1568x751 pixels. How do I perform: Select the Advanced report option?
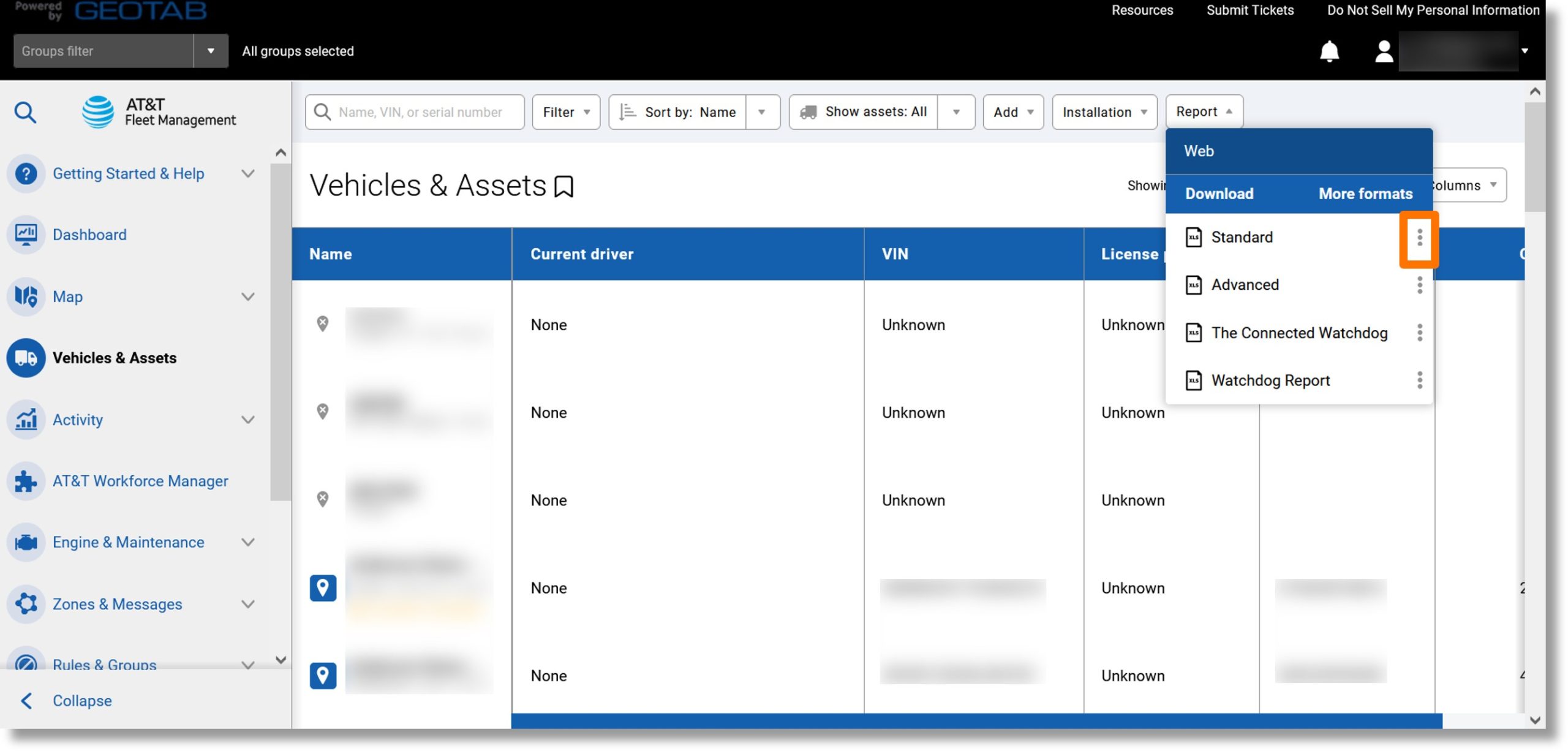pyautogui.click(x=1243, y=285)
